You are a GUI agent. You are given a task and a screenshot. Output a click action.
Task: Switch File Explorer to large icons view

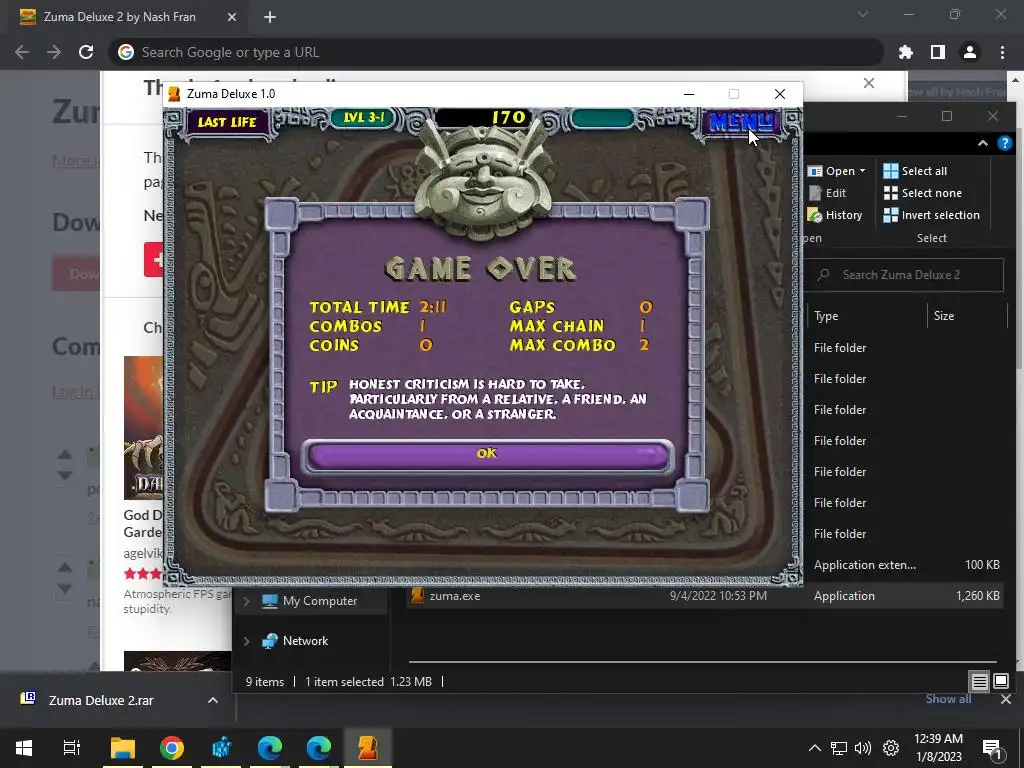tap(1000, 682)
